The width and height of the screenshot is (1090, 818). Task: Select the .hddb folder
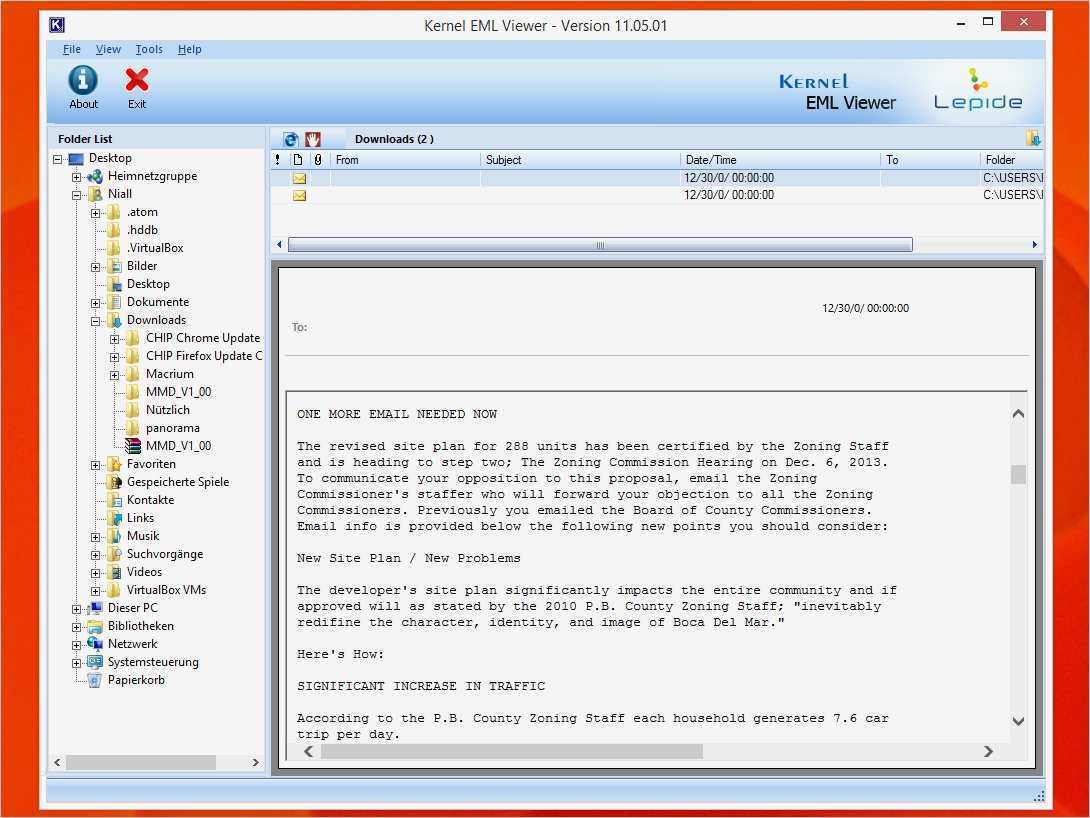click(x=142, y=229)
